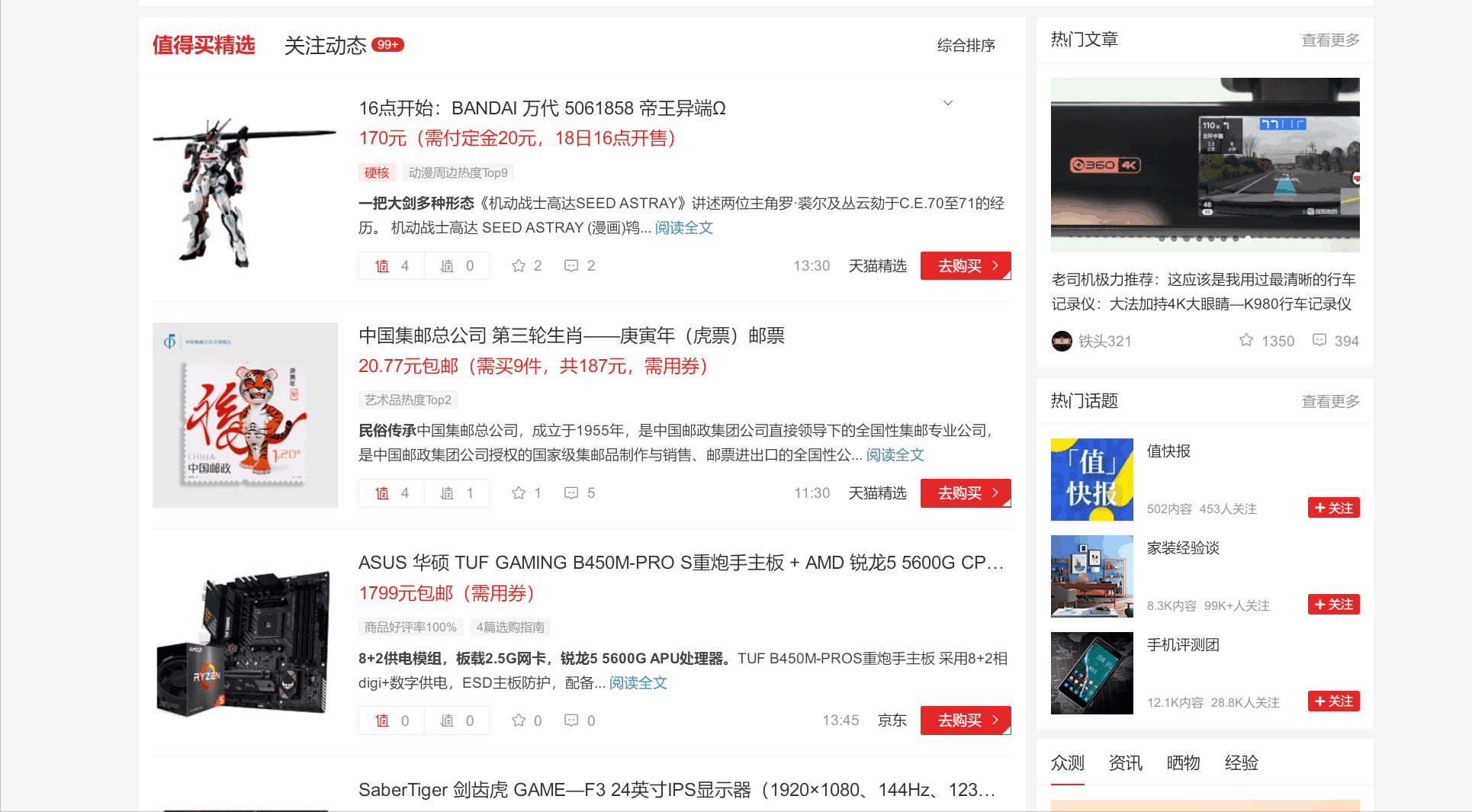The width and height of the screenshot is (1472, 812).
Task: Downvote 不值 on the 虎票 stamp post
Action: 447,493
